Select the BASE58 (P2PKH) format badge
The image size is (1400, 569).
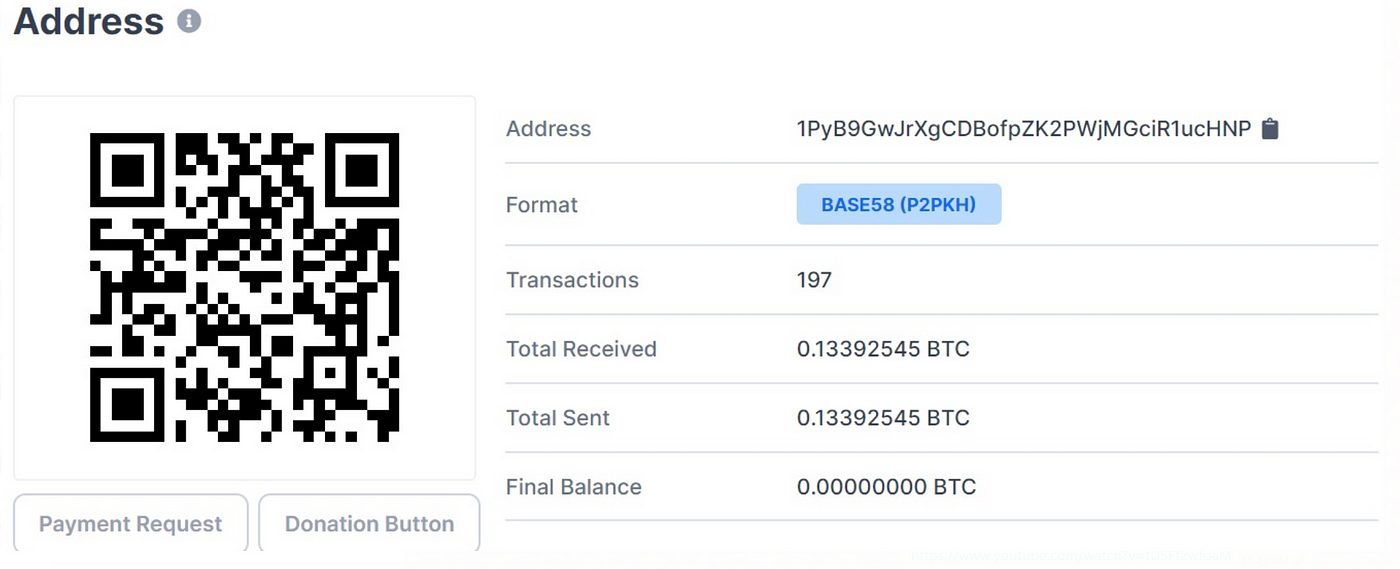pos(899,204)
